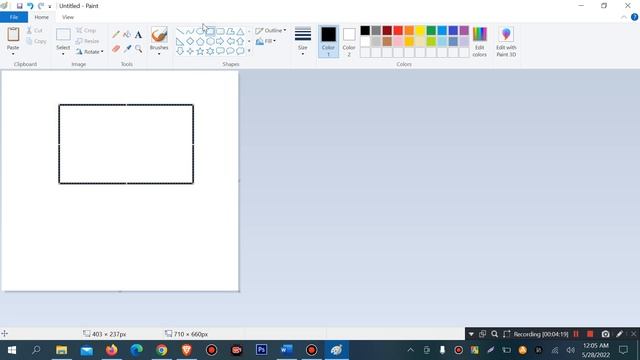Expand the Shapes gallery more arrow
The image size is (640, 360).
[249, 51]
